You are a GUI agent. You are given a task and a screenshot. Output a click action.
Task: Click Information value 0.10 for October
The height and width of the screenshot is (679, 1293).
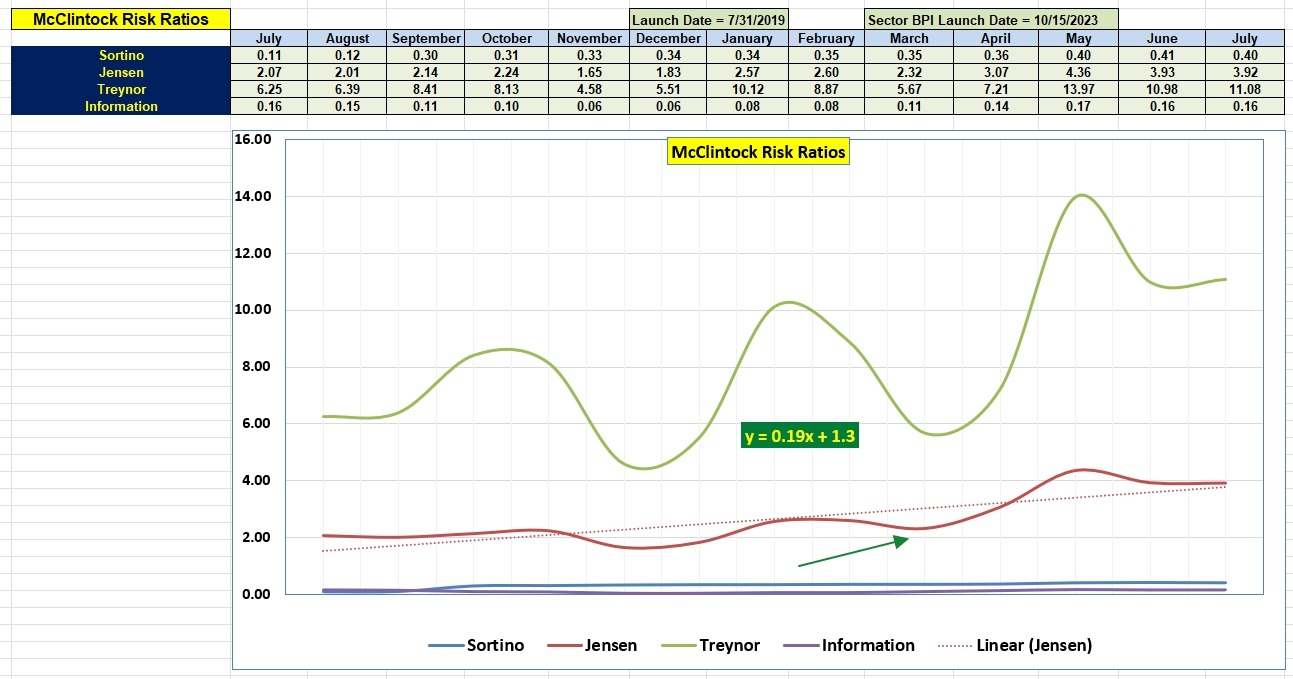pos(507,106)
